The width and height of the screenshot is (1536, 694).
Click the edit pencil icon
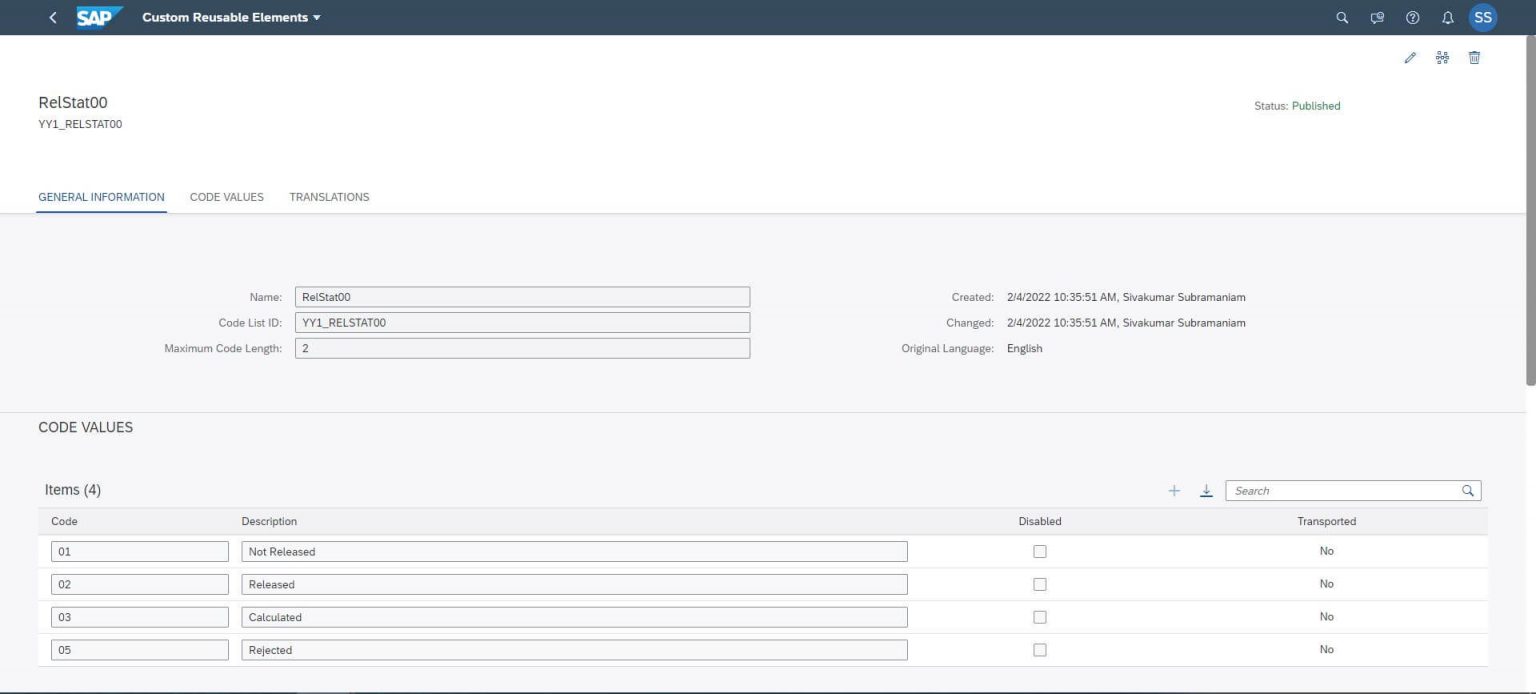coord(1410,58)
